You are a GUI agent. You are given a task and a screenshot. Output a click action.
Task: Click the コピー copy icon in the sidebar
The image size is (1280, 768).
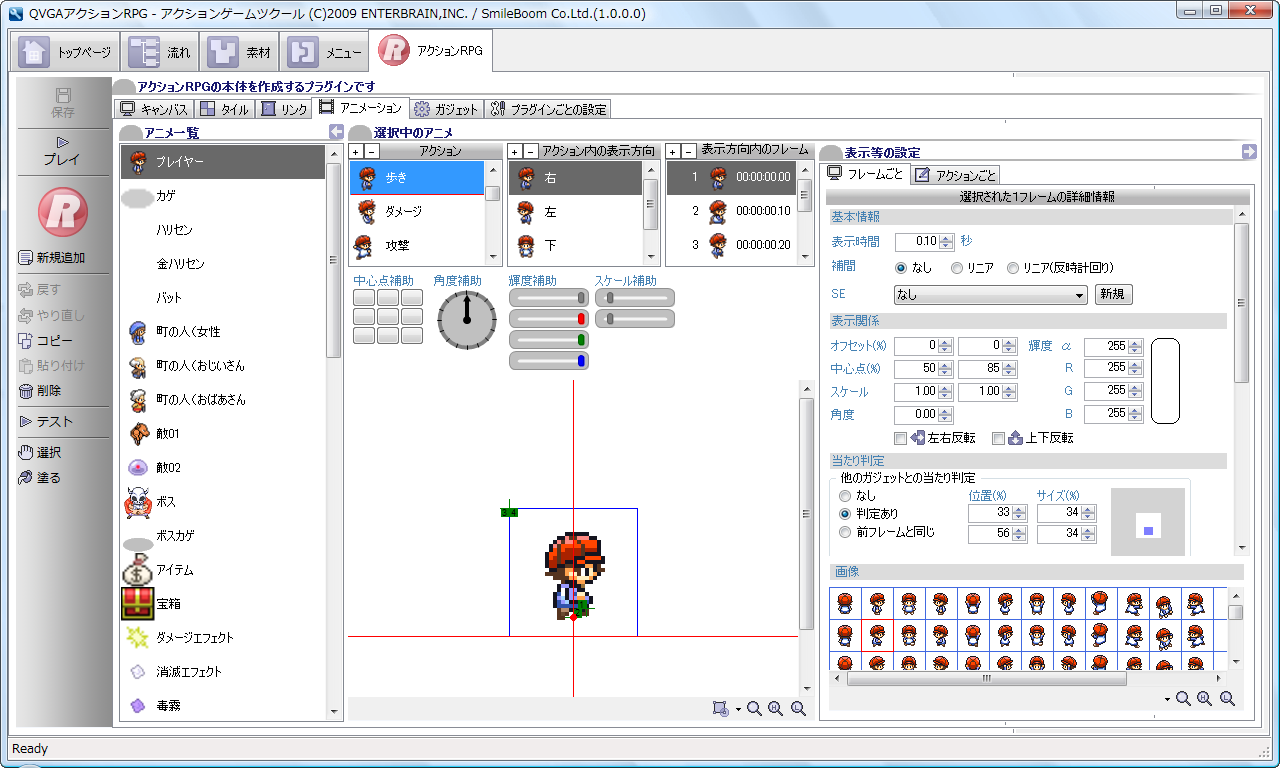26,340
